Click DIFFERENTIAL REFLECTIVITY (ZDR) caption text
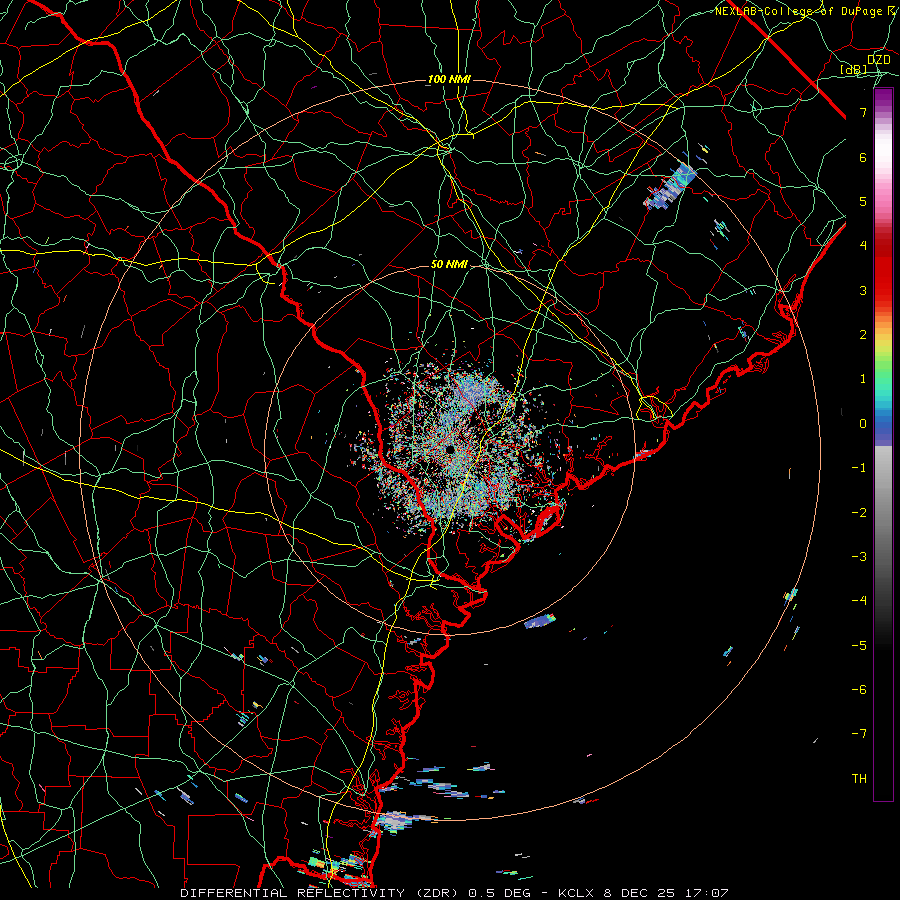This screenshot has width=900, height=900. (321, 893)
